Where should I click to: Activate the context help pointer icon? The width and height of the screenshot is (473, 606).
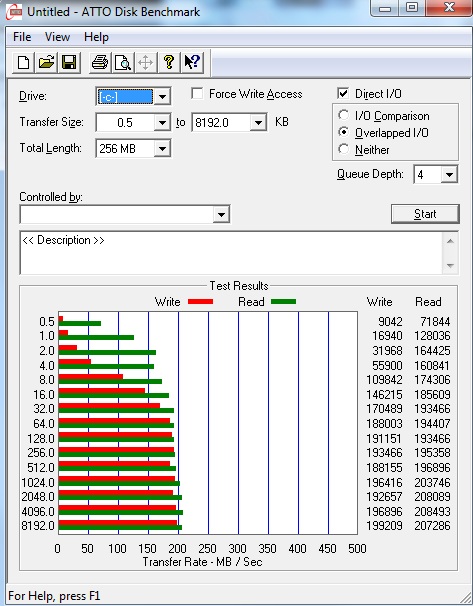coord(192,62)
